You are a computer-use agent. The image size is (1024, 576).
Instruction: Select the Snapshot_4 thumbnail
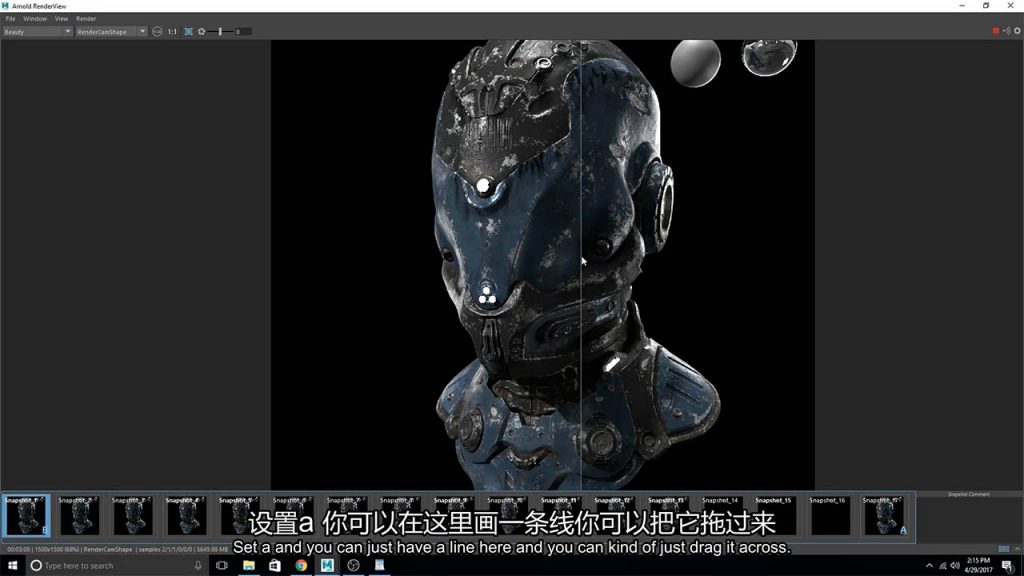[x=186, y=515]
